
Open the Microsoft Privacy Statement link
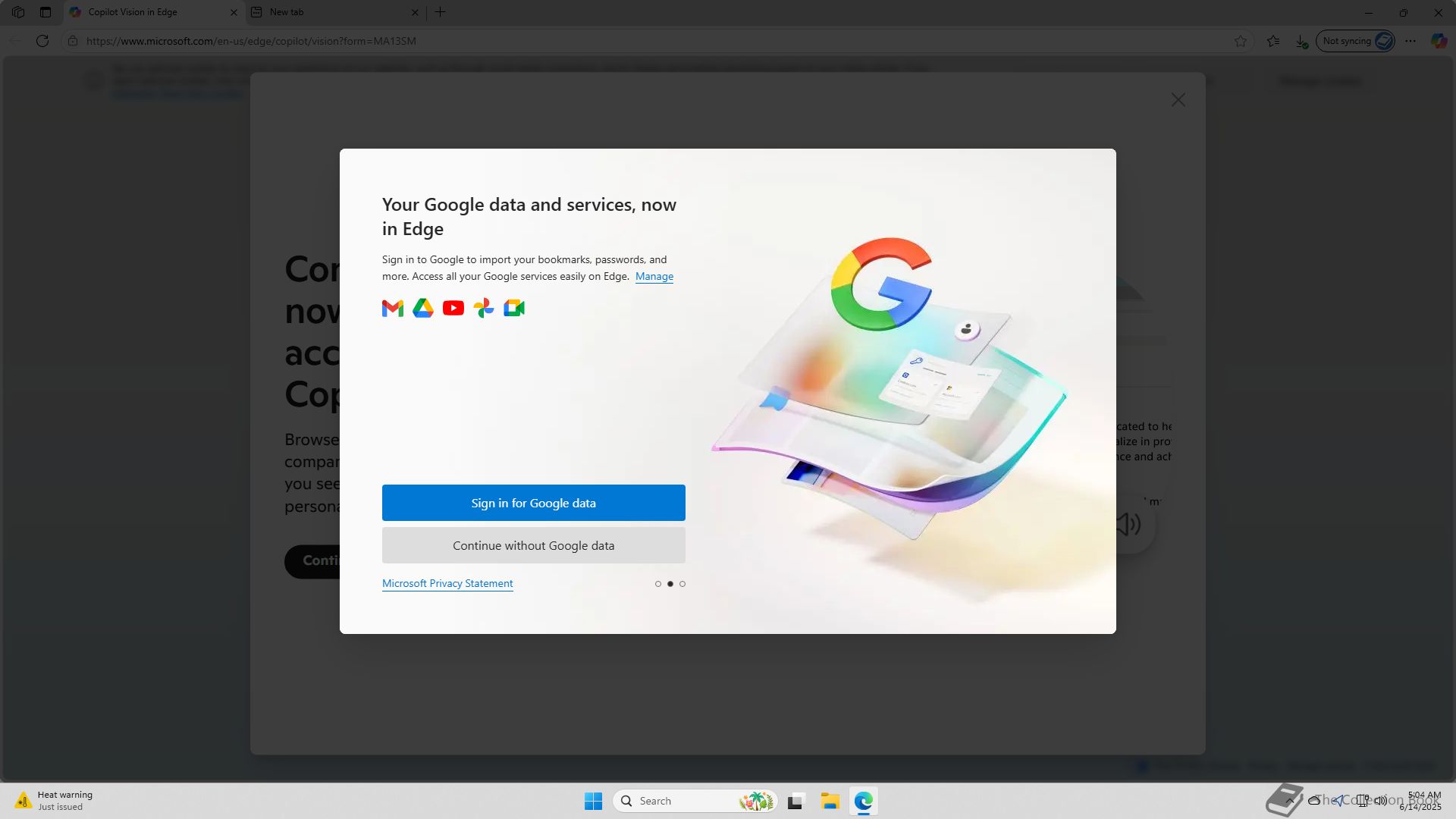[447, 583]
